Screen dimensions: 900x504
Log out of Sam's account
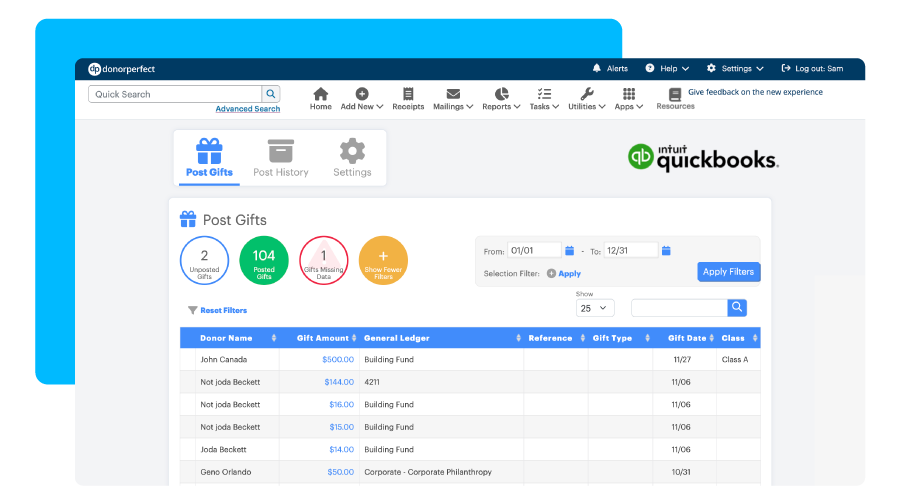click(812, 68)
